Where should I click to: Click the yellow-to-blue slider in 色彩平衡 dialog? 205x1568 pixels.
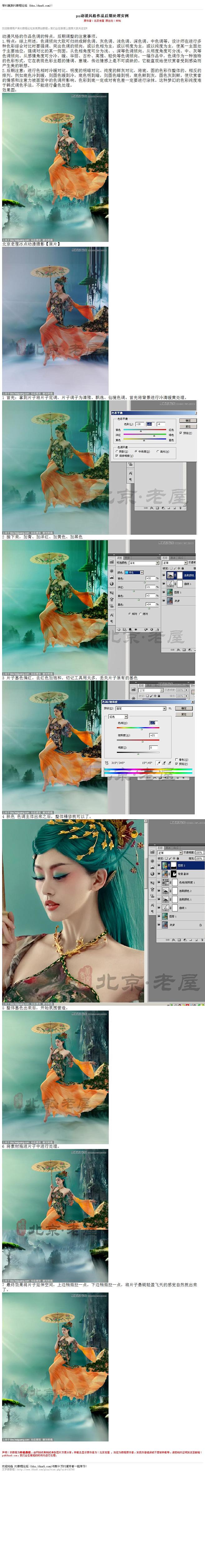pos(145,440)
